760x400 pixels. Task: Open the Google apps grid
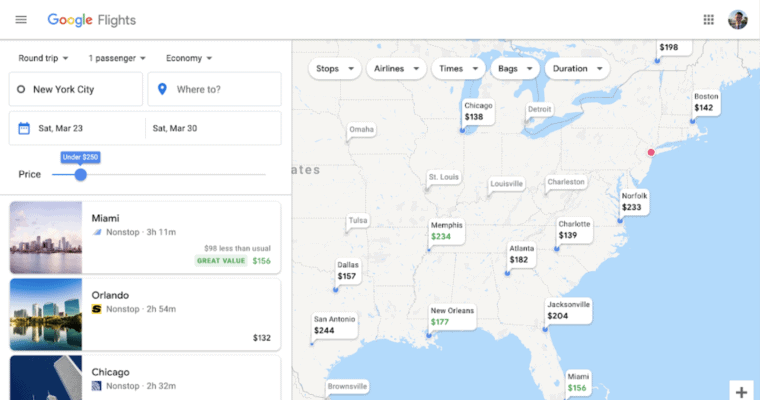click(709, 20)
